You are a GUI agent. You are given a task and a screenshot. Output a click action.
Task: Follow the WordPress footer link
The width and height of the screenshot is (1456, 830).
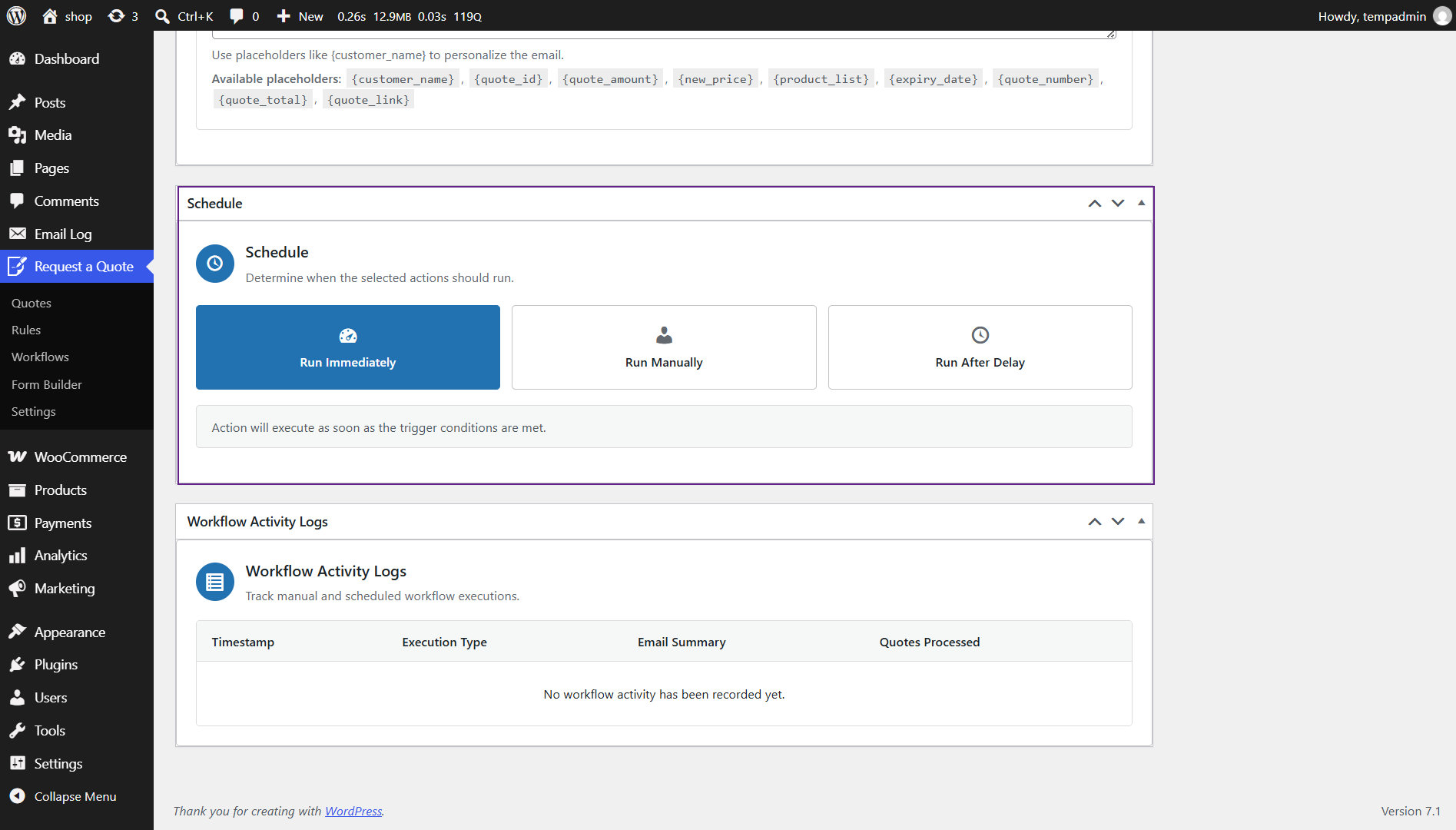coord(353,811)
